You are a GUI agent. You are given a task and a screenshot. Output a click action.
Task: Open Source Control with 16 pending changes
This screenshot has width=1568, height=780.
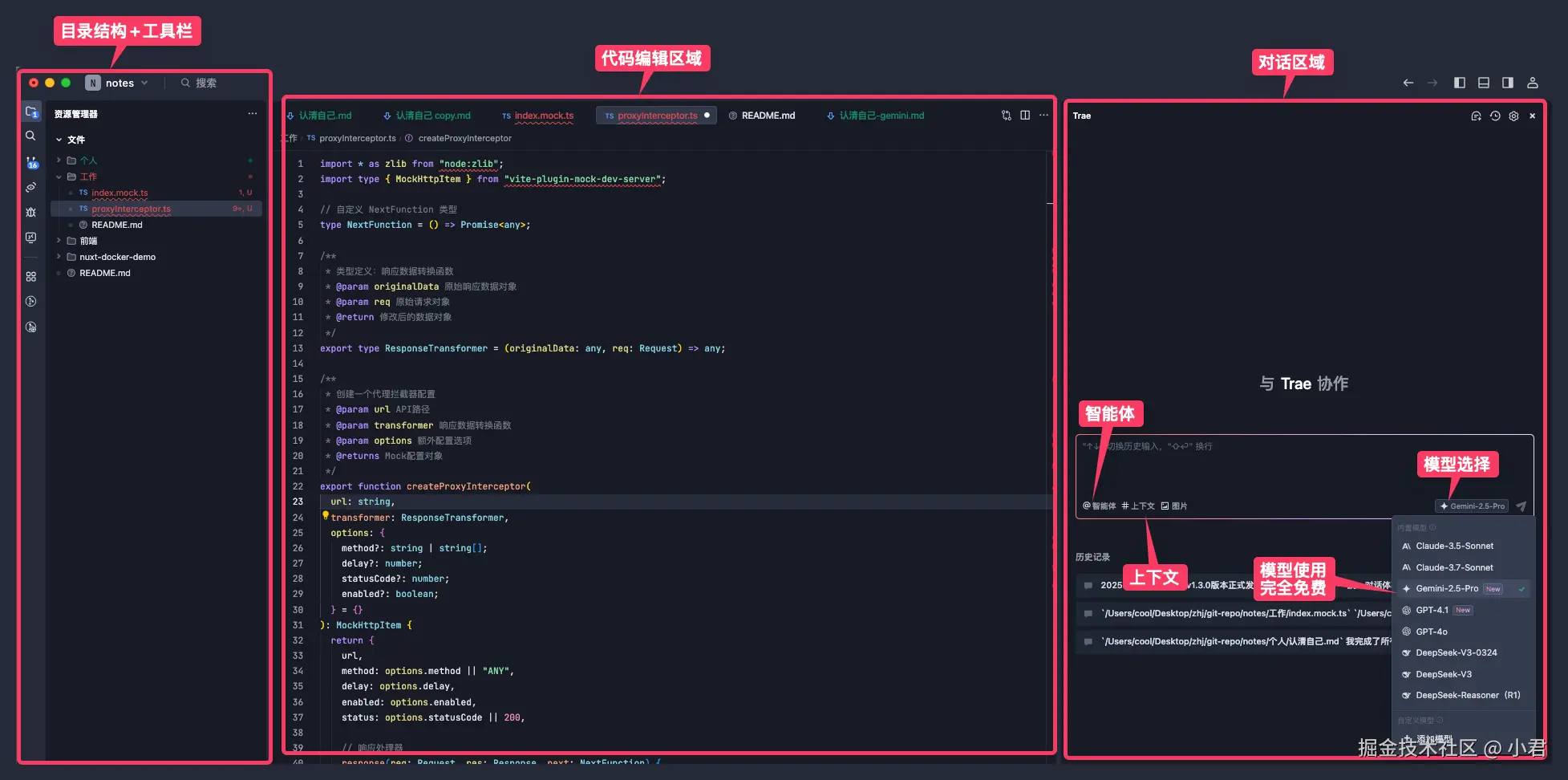click(31, 162)
